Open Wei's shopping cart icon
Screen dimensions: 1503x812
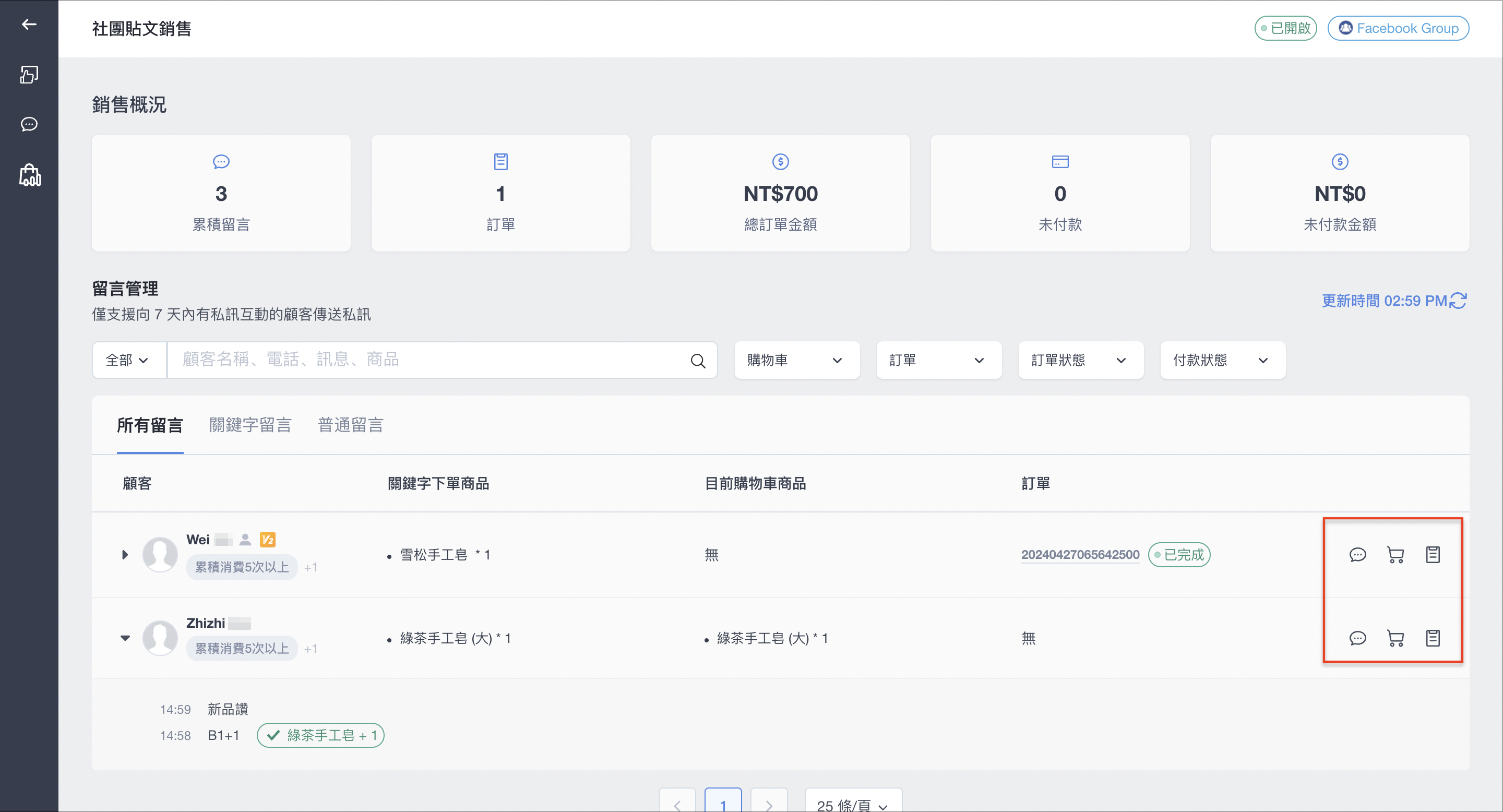(1395, 555)
